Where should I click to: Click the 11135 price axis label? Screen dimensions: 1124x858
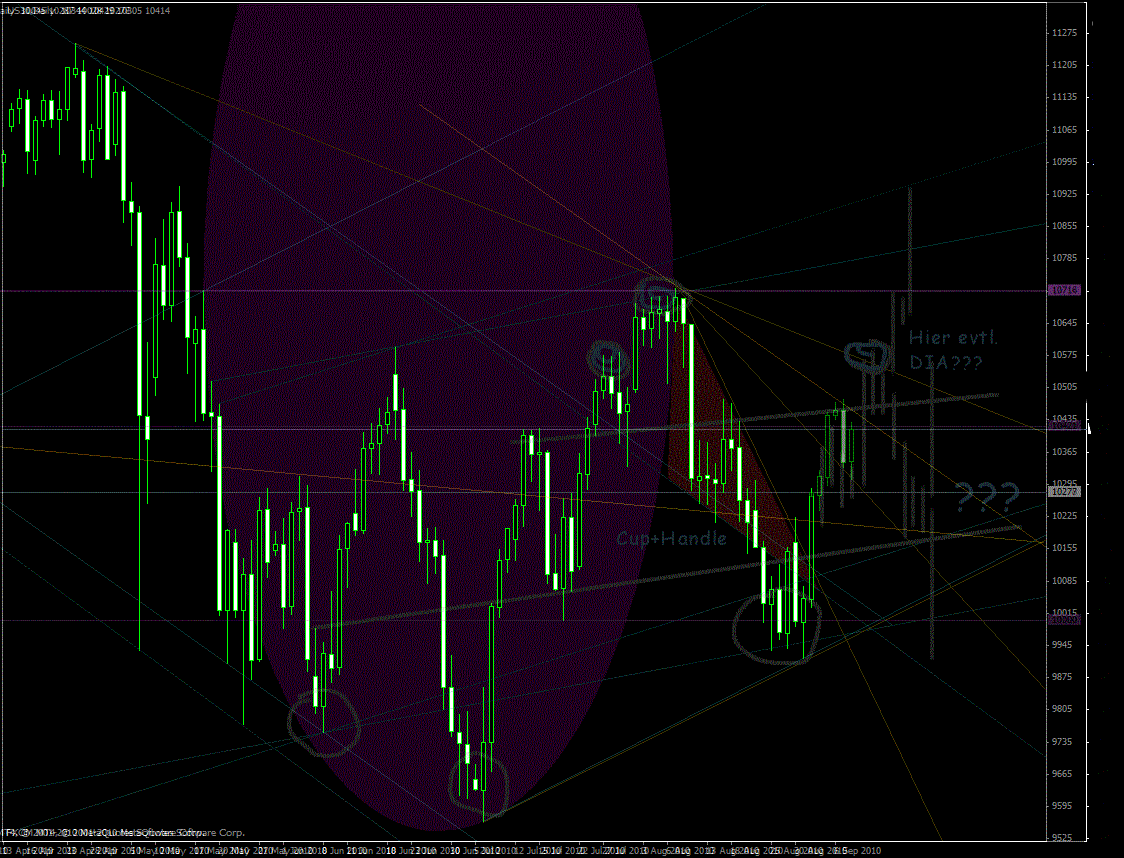point(1065,97)
